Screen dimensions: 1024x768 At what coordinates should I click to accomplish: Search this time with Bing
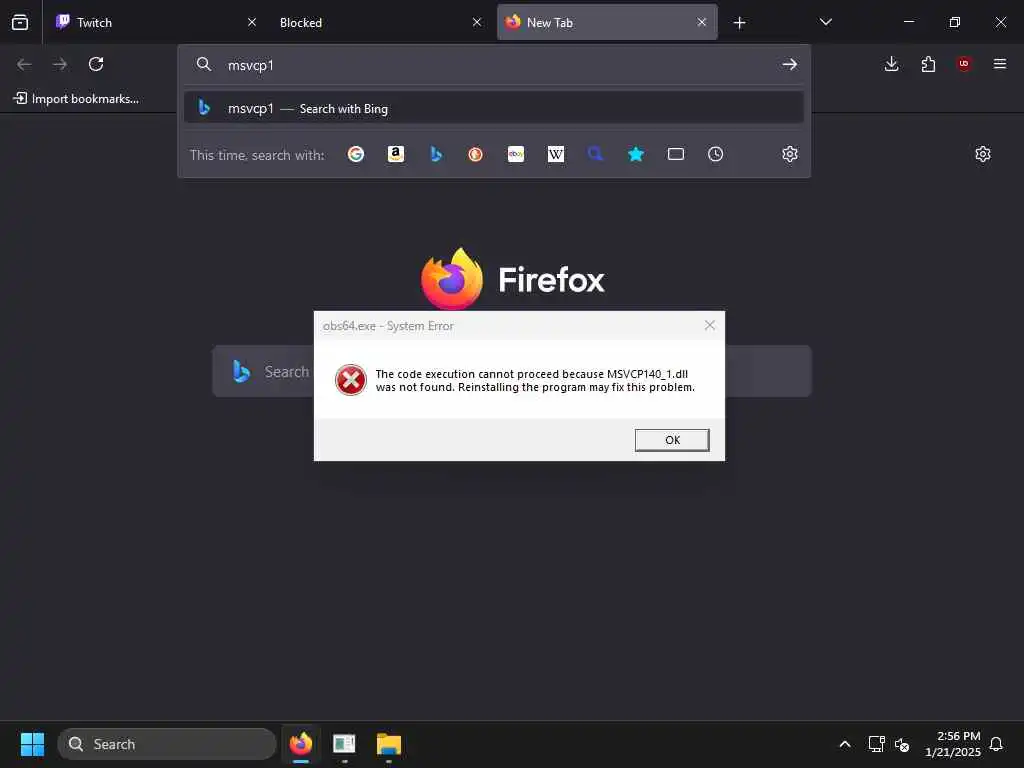coord(436,154)
